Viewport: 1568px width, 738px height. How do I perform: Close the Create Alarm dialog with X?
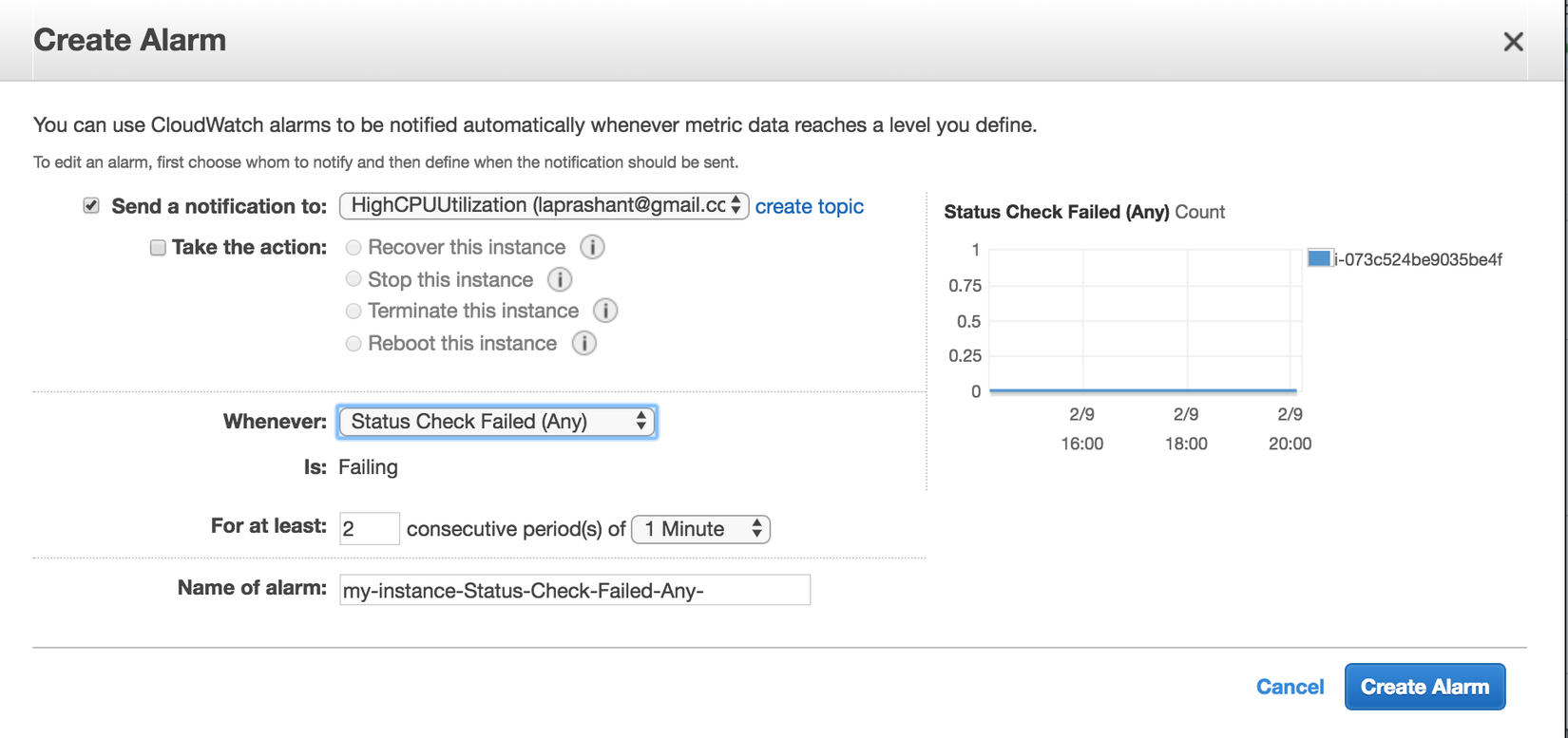click(1513, 42)
